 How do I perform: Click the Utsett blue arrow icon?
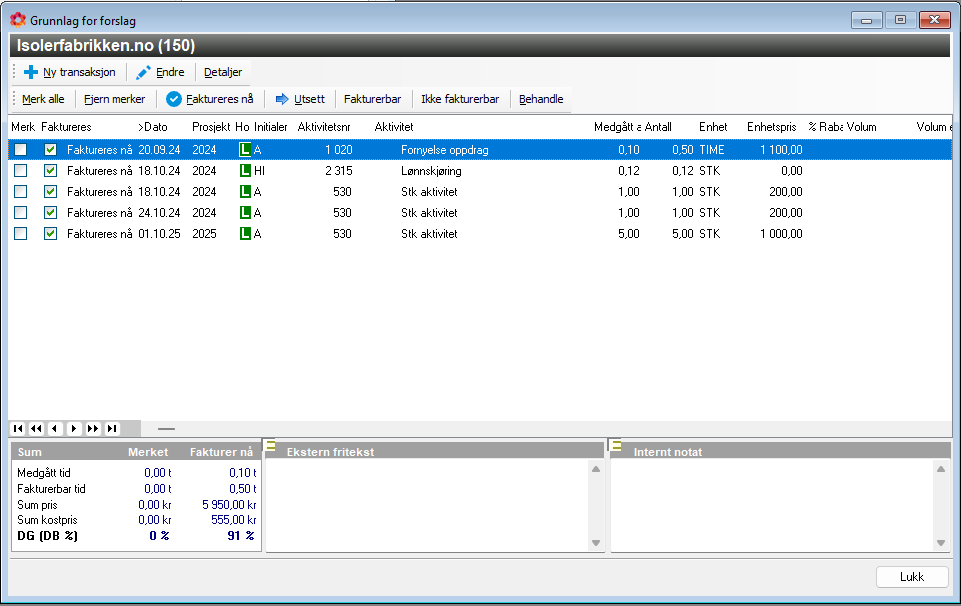pyautogui.click(x=282, y=99)
